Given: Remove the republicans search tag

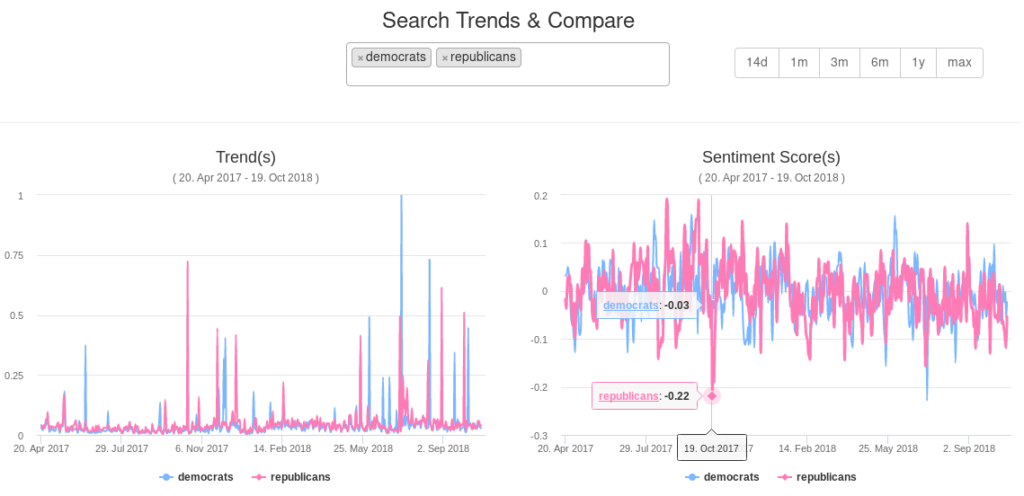Looking at the screenshot, I should click(x=445, y=58).
